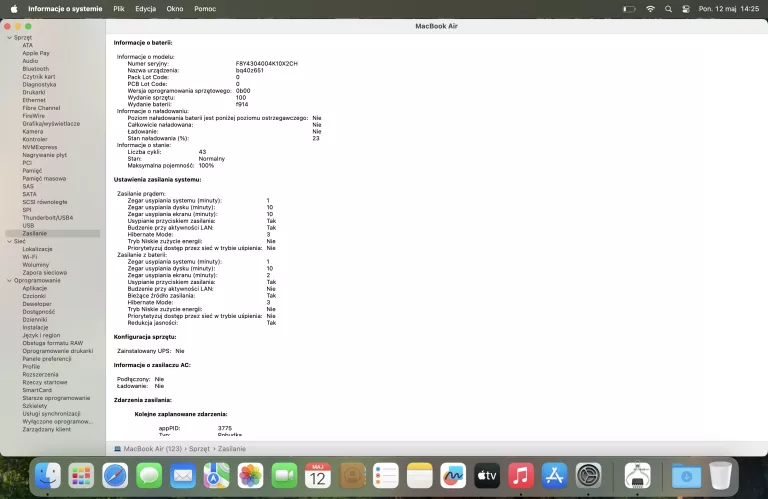Open the Edycja menu
Viewport: 768px width, 499px height.
pyautogui.click(x=145, y=9)
